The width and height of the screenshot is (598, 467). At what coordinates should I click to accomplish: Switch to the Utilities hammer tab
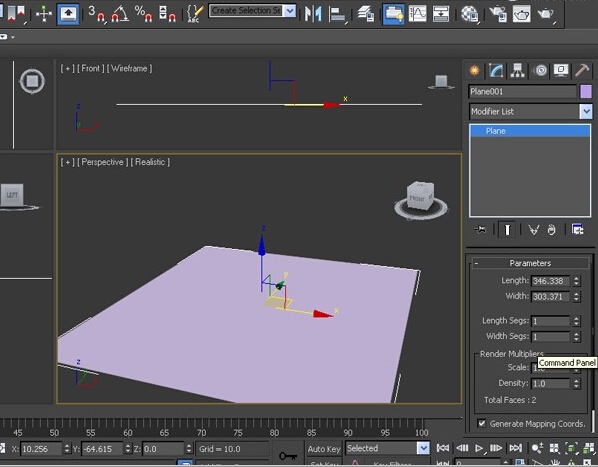pyautogui.click(x=582, y=71)
